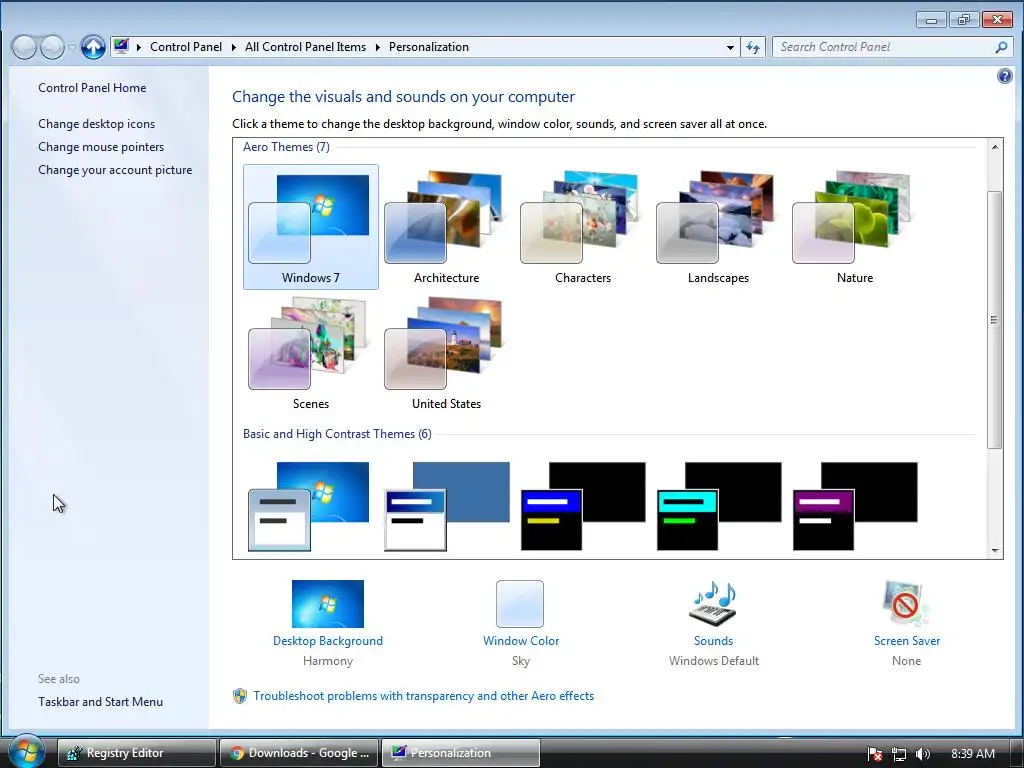Select the Landscapes theme
Image resolution: width=1024 pixels, height=768 pixels.
coord(718,227)
